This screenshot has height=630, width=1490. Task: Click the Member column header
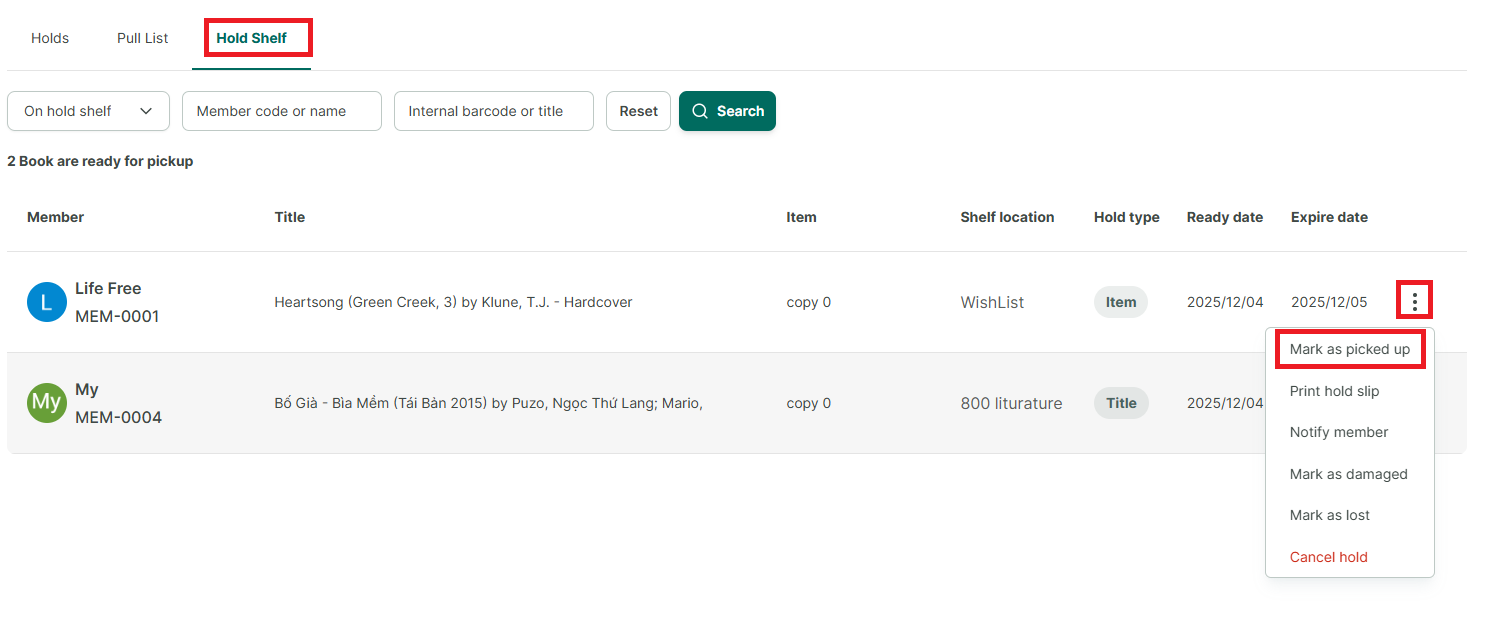(x=56, y=217)
